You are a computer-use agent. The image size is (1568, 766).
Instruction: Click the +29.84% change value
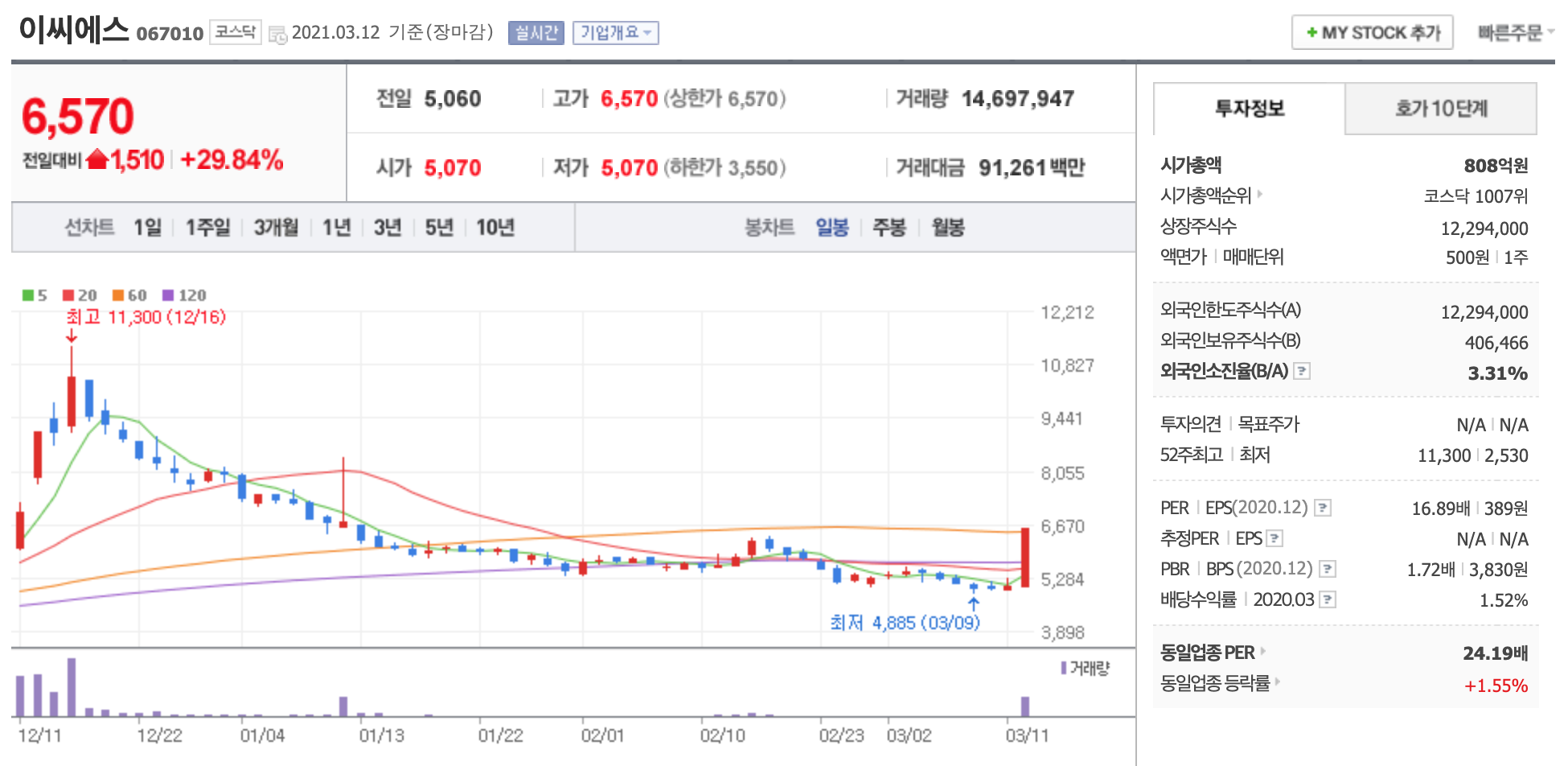[232, 159]
